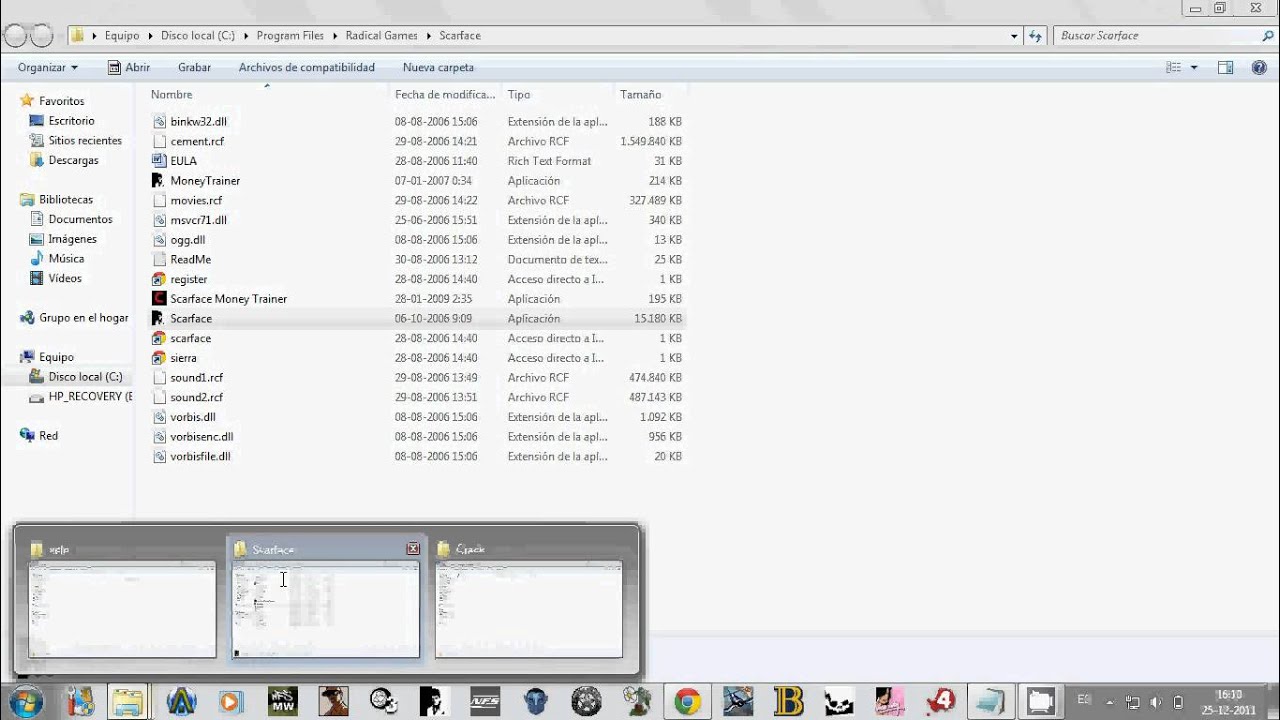Select the ogg.dll file icon
The height and width of the screenshot is (720, 1280).
click(x=158, y=239)
